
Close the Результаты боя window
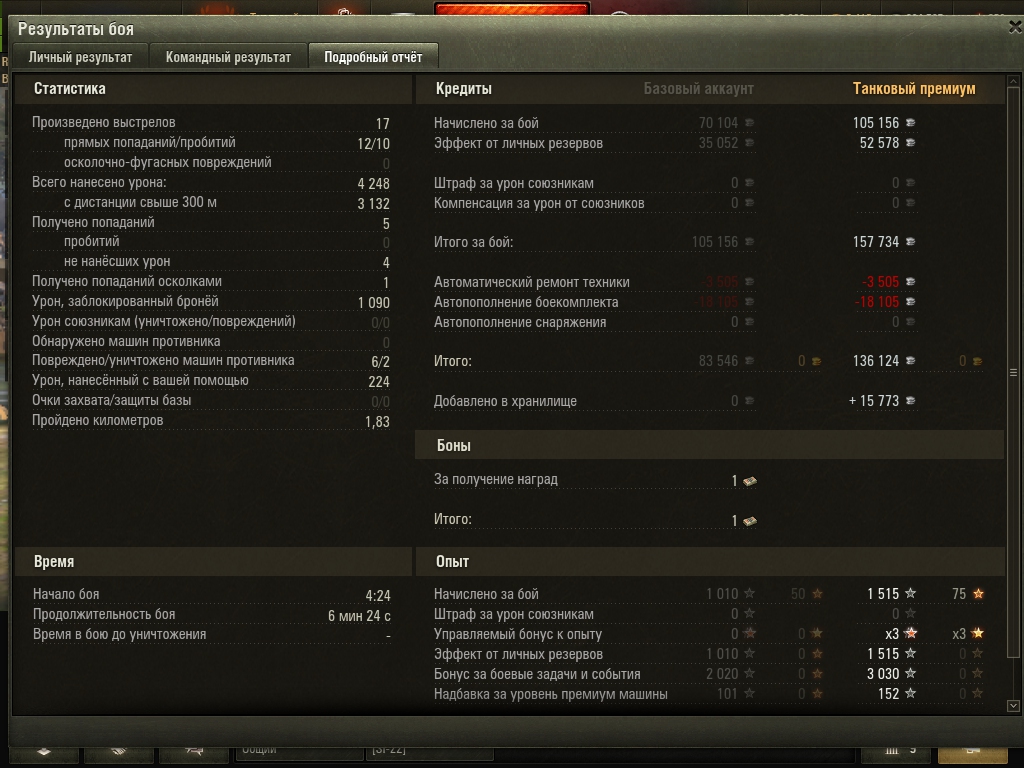click(1015, 27)
